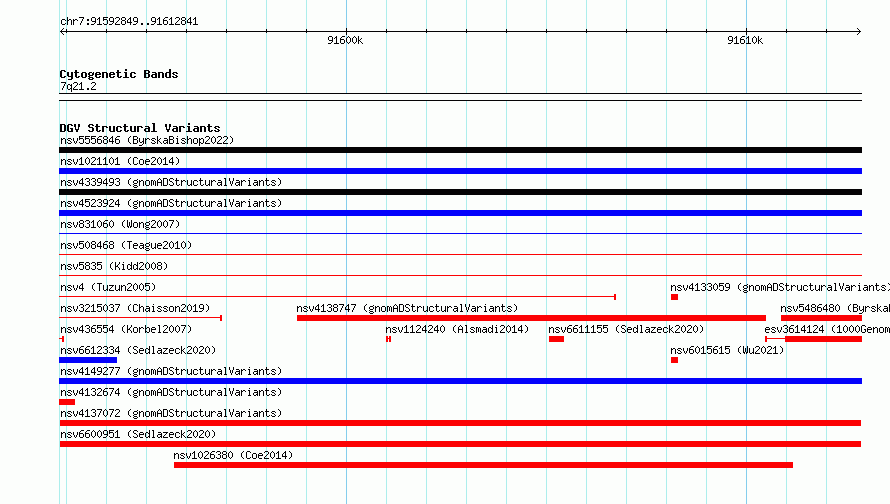Click the nsv1026380 (Coe2014) label
The image size is (890, 504).
tap(233, 455)
